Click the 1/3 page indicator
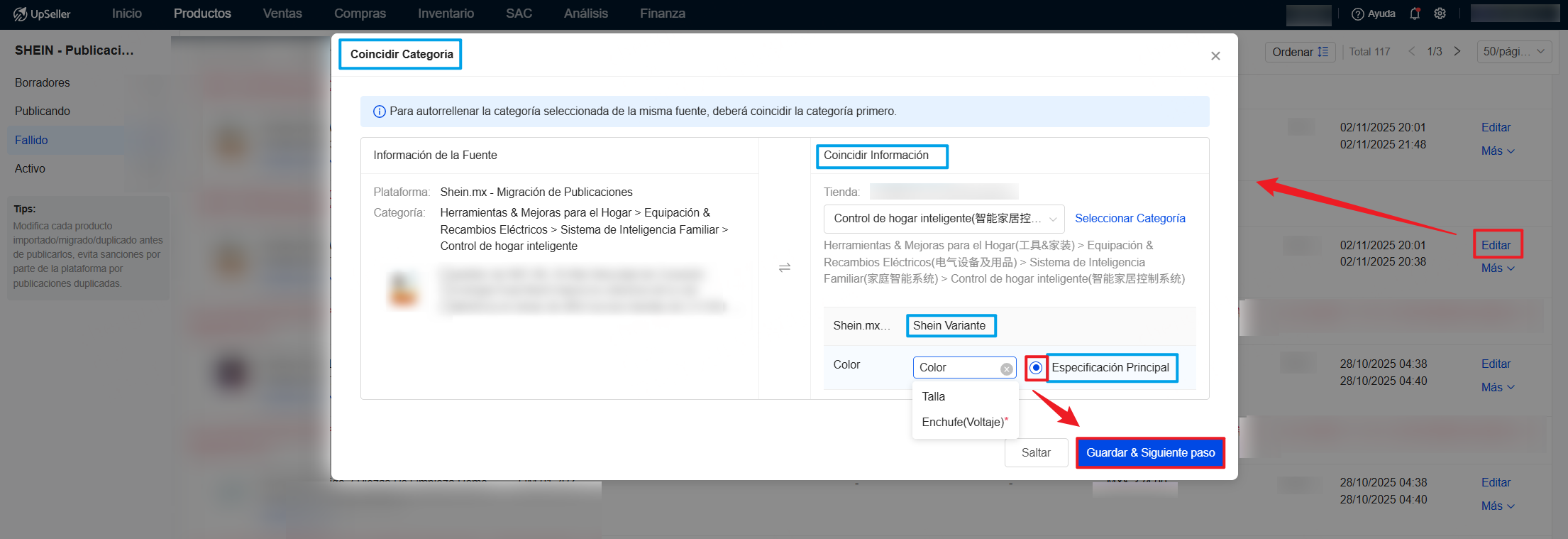The width and height of the screenshot is (1568, 539). click(x=1435, y=52)
